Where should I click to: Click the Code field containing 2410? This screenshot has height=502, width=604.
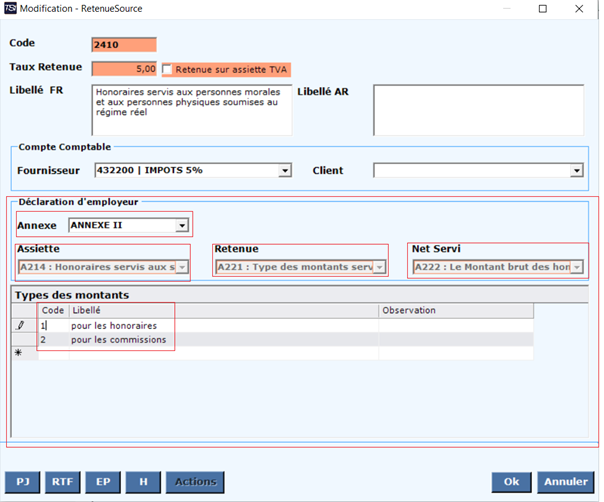coord(124,45)
